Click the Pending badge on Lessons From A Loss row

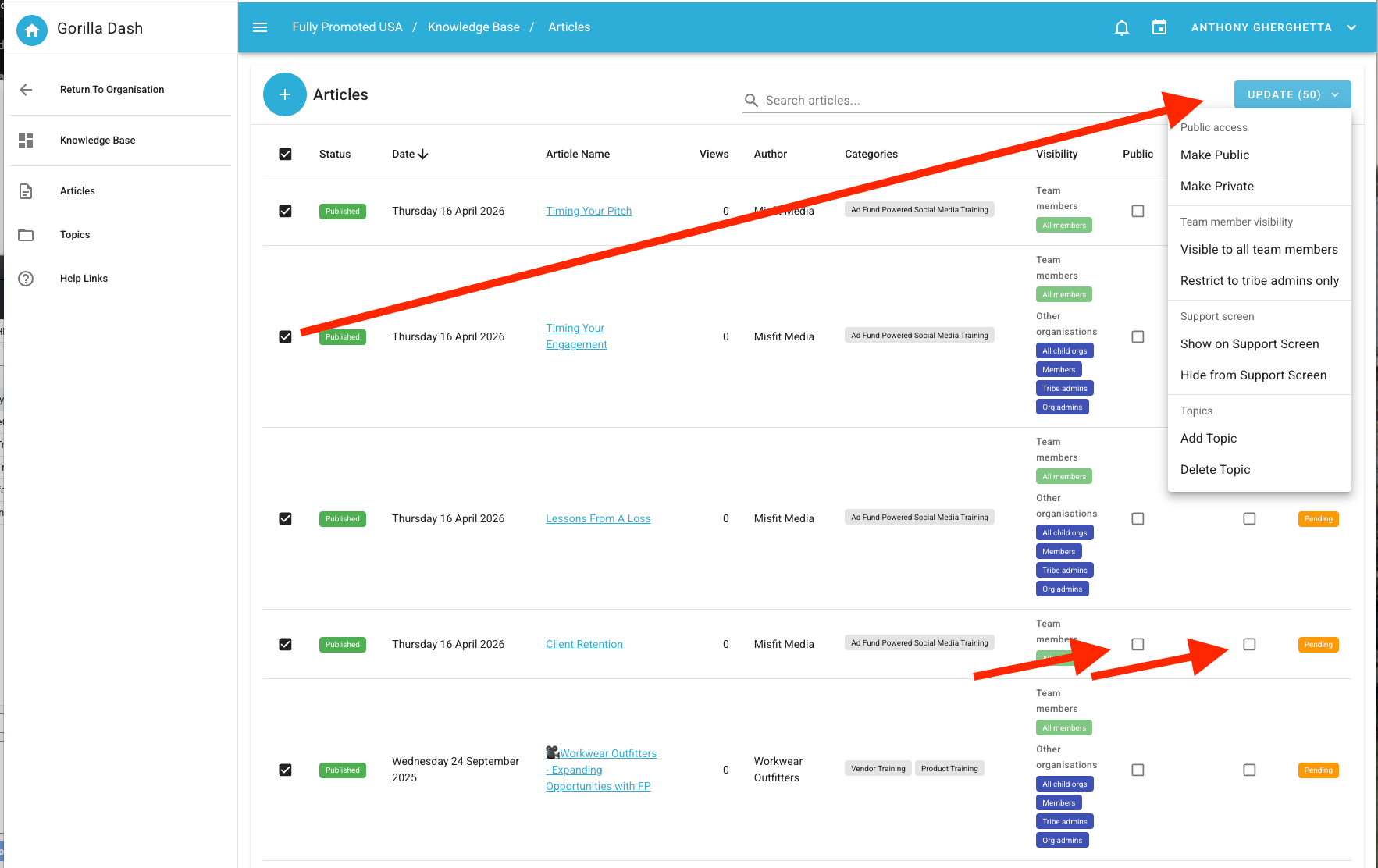[x=1318, y=519]
